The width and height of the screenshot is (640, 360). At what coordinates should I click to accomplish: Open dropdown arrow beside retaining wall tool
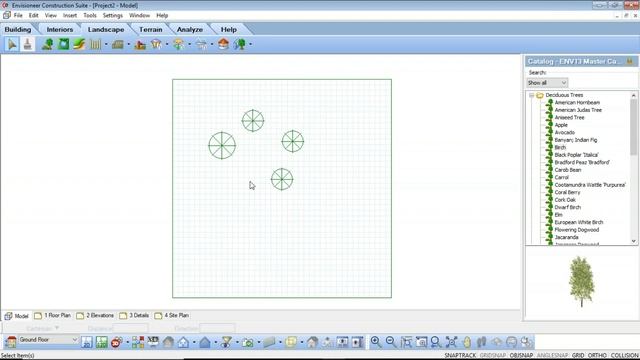tap(129, 44)
